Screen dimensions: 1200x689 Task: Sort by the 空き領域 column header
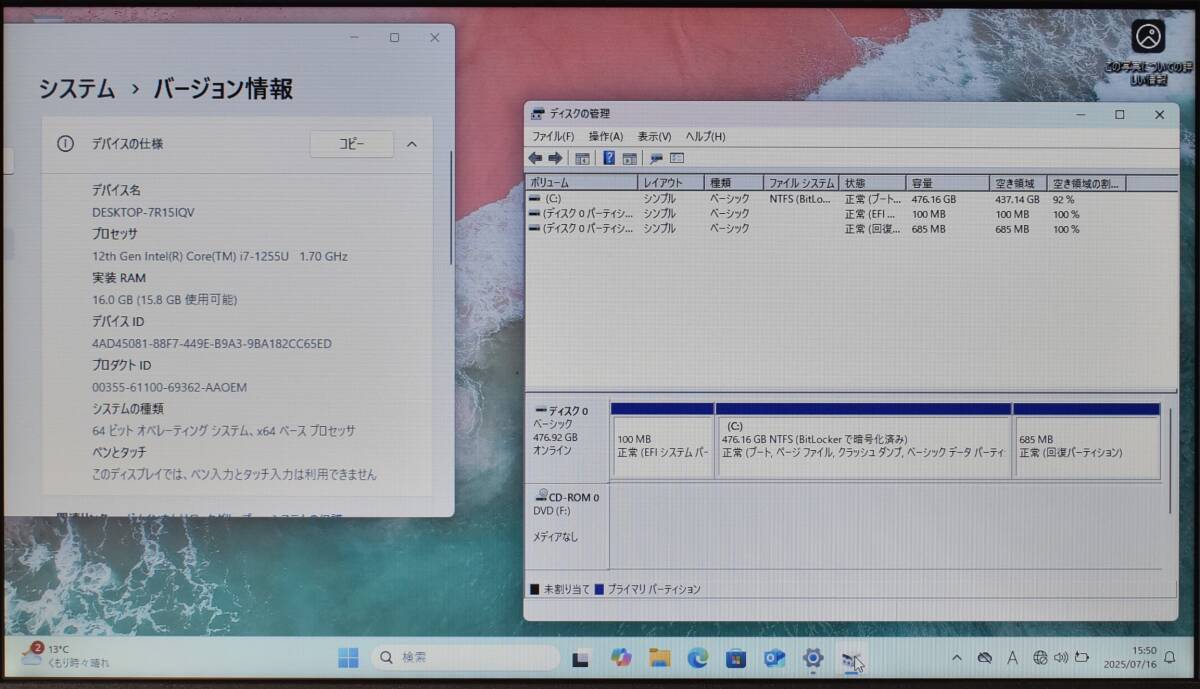pos(1018,183)
